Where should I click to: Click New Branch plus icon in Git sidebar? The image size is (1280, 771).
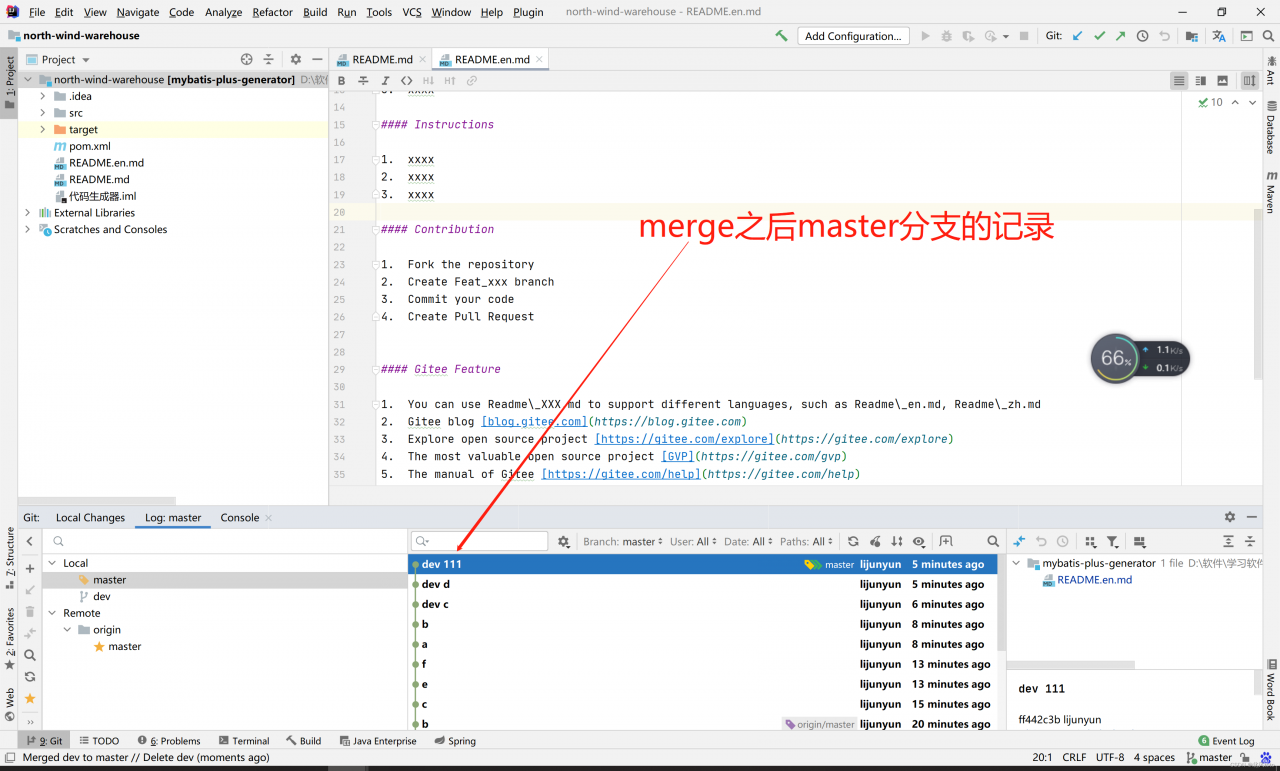30,568
